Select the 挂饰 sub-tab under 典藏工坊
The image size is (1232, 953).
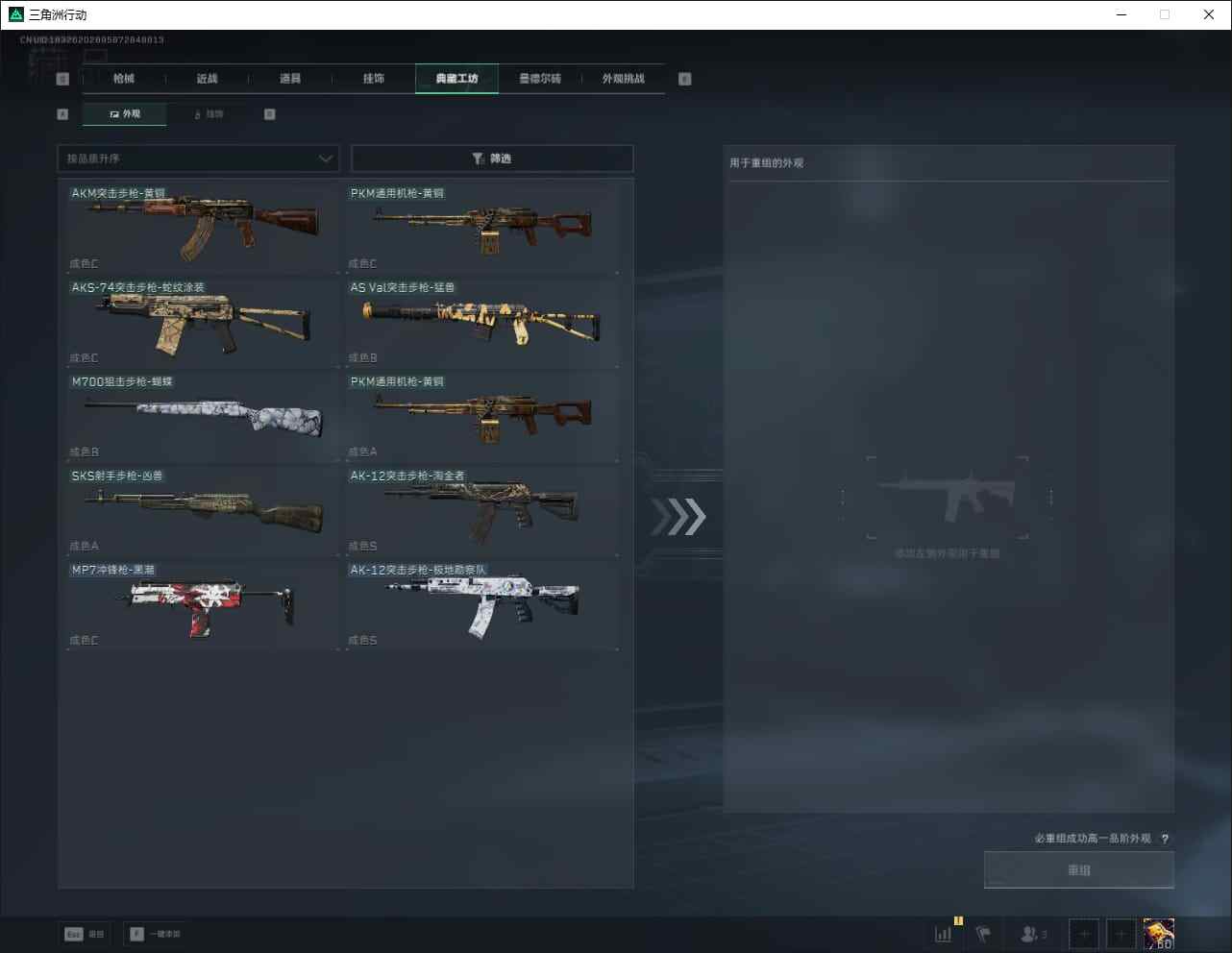pos(209,114)
